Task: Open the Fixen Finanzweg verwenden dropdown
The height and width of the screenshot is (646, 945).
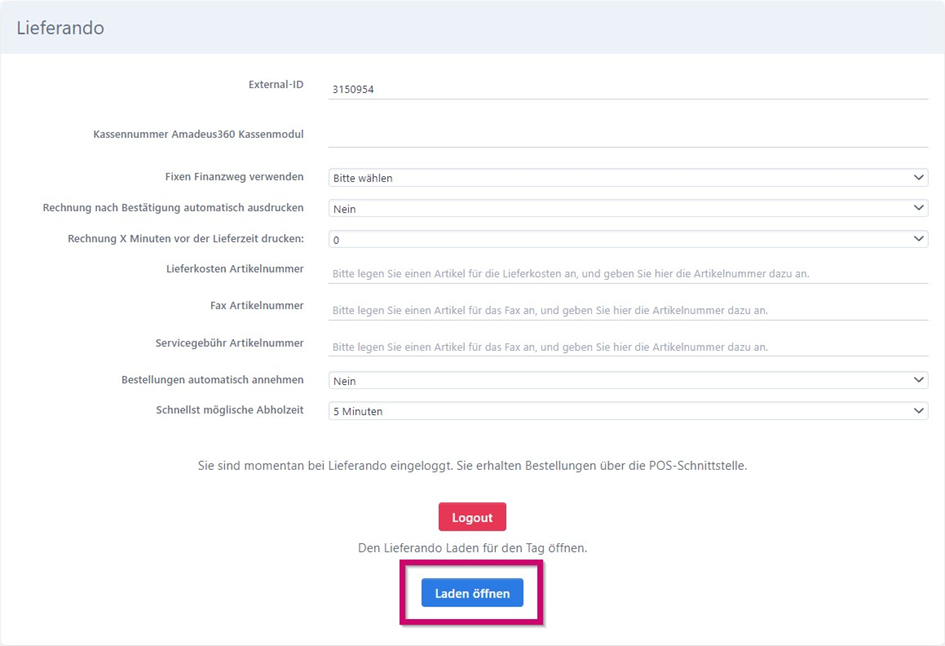Action: (628, 178)
